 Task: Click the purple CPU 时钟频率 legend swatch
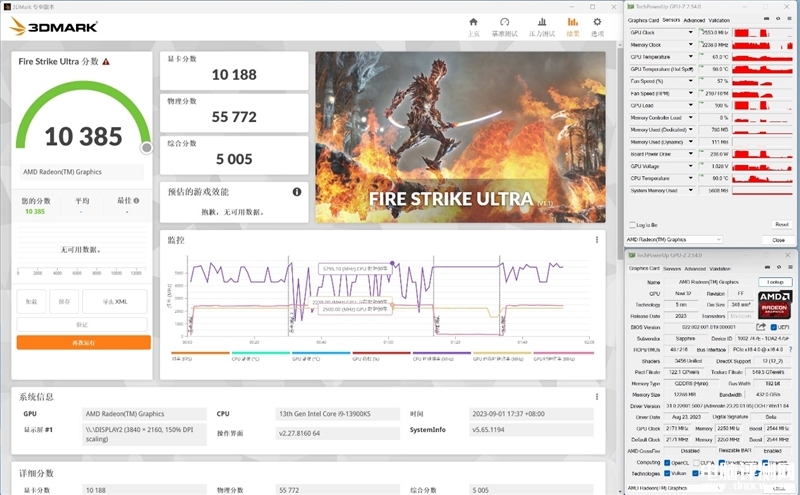tap(442, 353)
